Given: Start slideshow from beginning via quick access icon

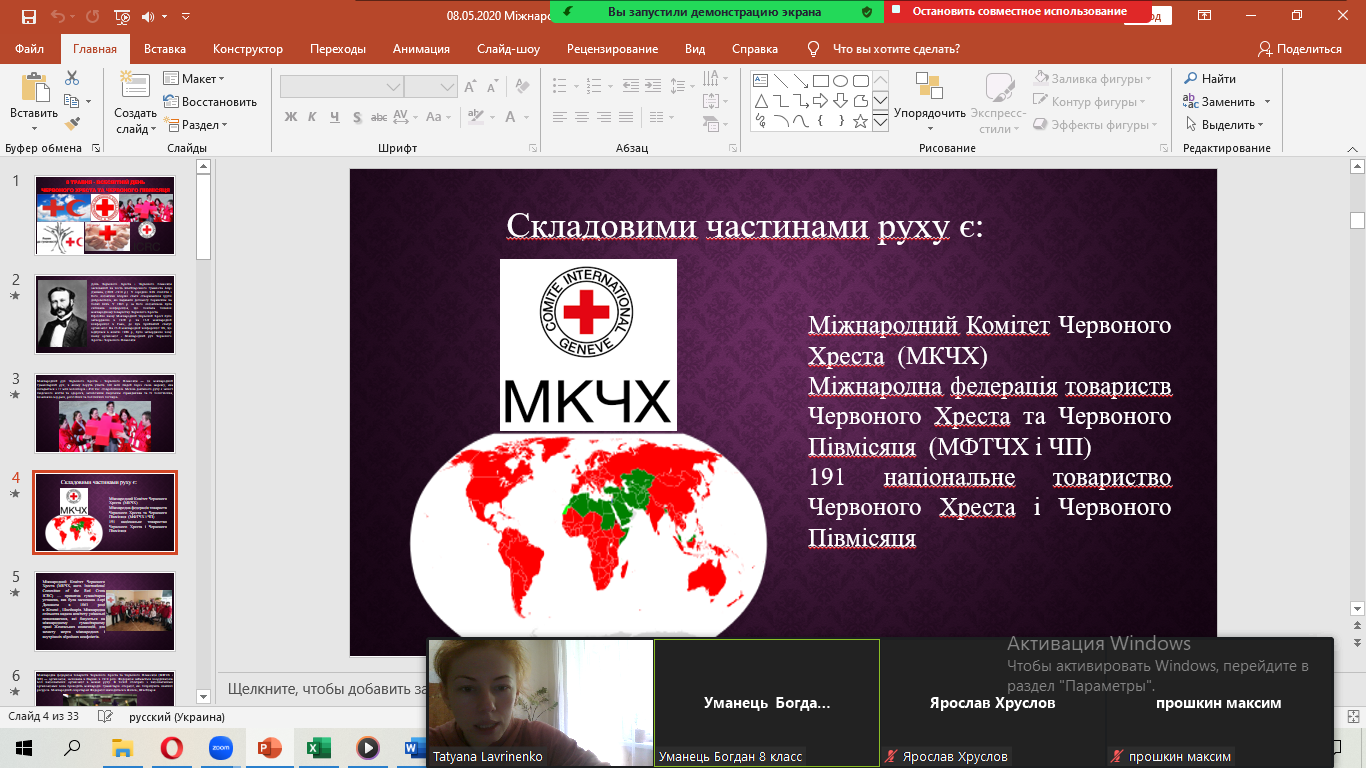Looking at the screenshot, I should pos(121,16).
